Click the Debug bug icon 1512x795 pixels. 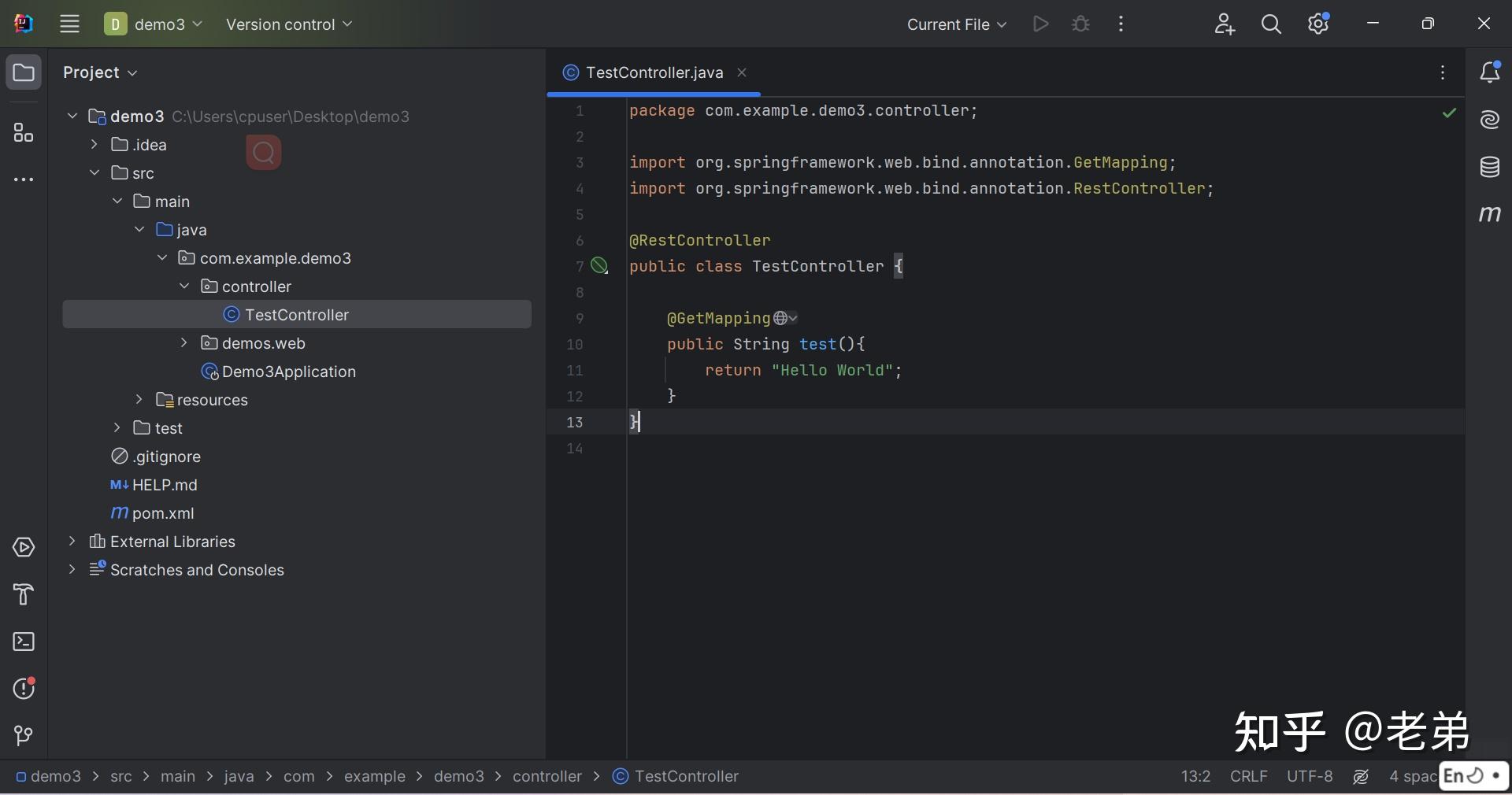click(1080, 24)
